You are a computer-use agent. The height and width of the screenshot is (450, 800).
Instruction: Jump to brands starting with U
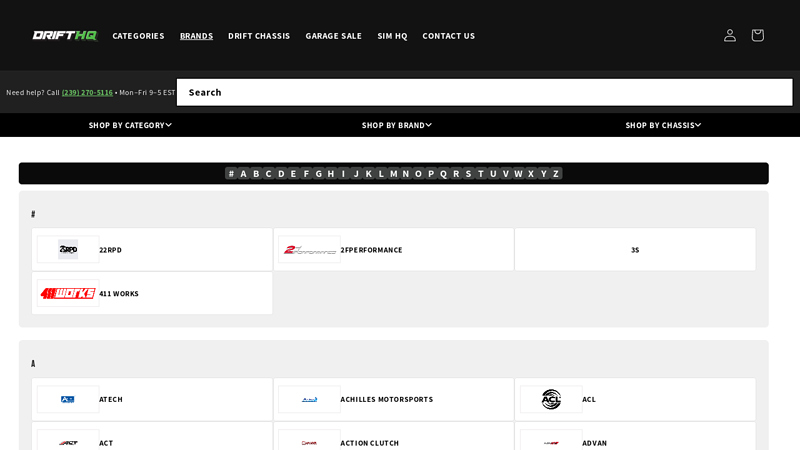(493, 173)
